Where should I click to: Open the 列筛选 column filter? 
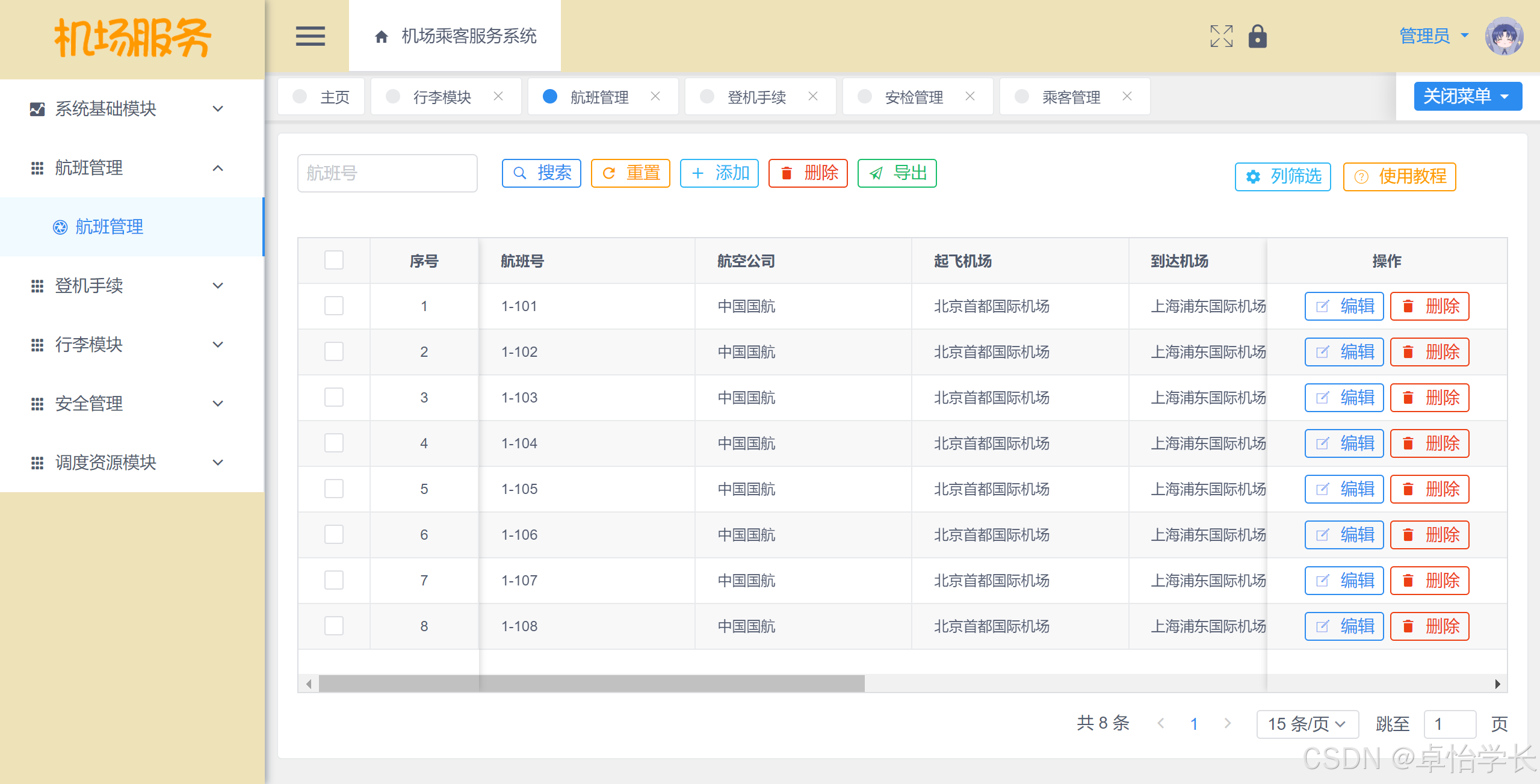tap(1283, 176)
